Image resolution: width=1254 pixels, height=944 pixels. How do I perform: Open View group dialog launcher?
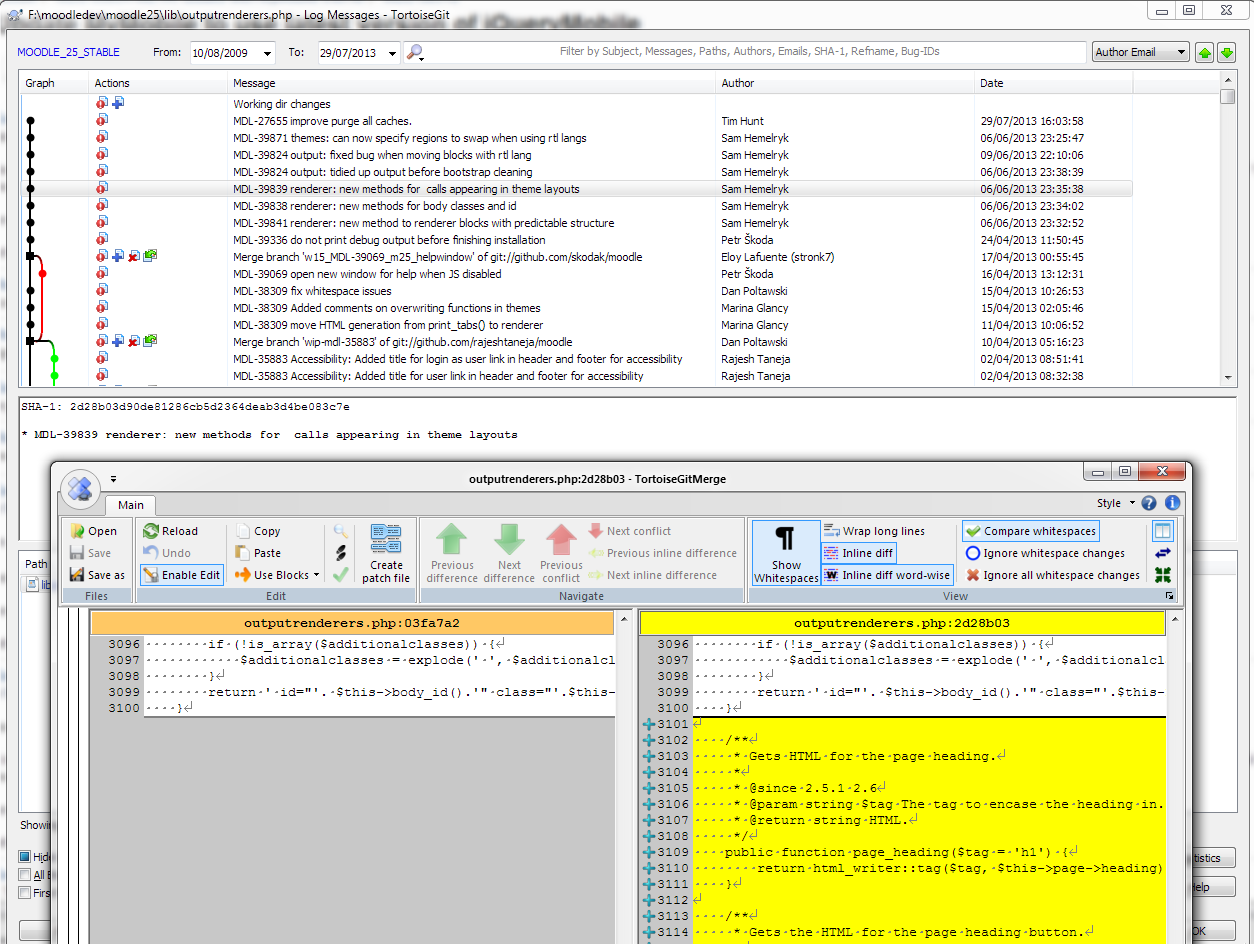[x=1170, y=596]
